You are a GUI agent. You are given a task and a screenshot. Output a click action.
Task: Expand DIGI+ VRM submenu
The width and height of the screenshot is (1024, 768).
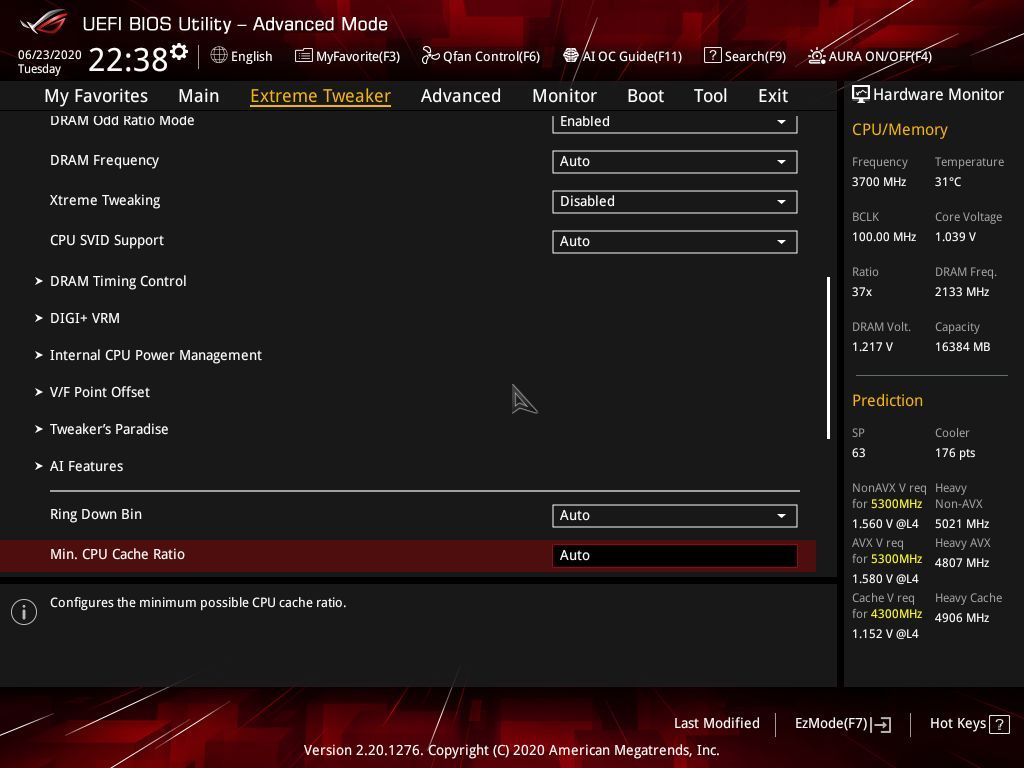85,318
